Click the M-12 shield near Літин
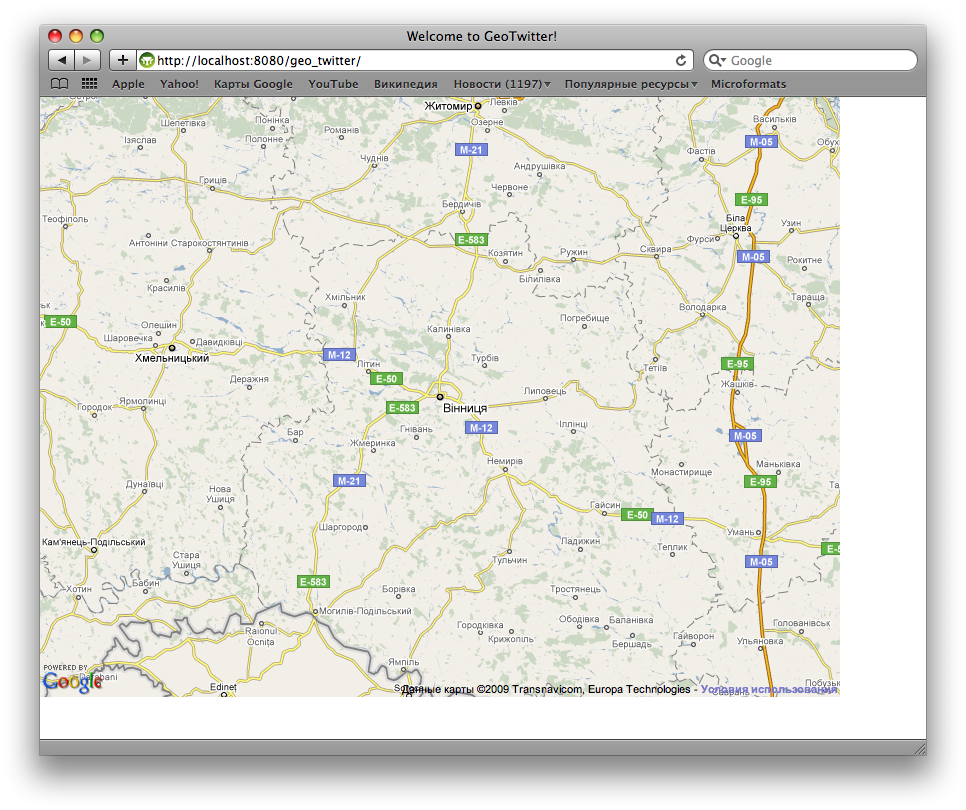This screenshot has height=810, width=966. [339, 355]
